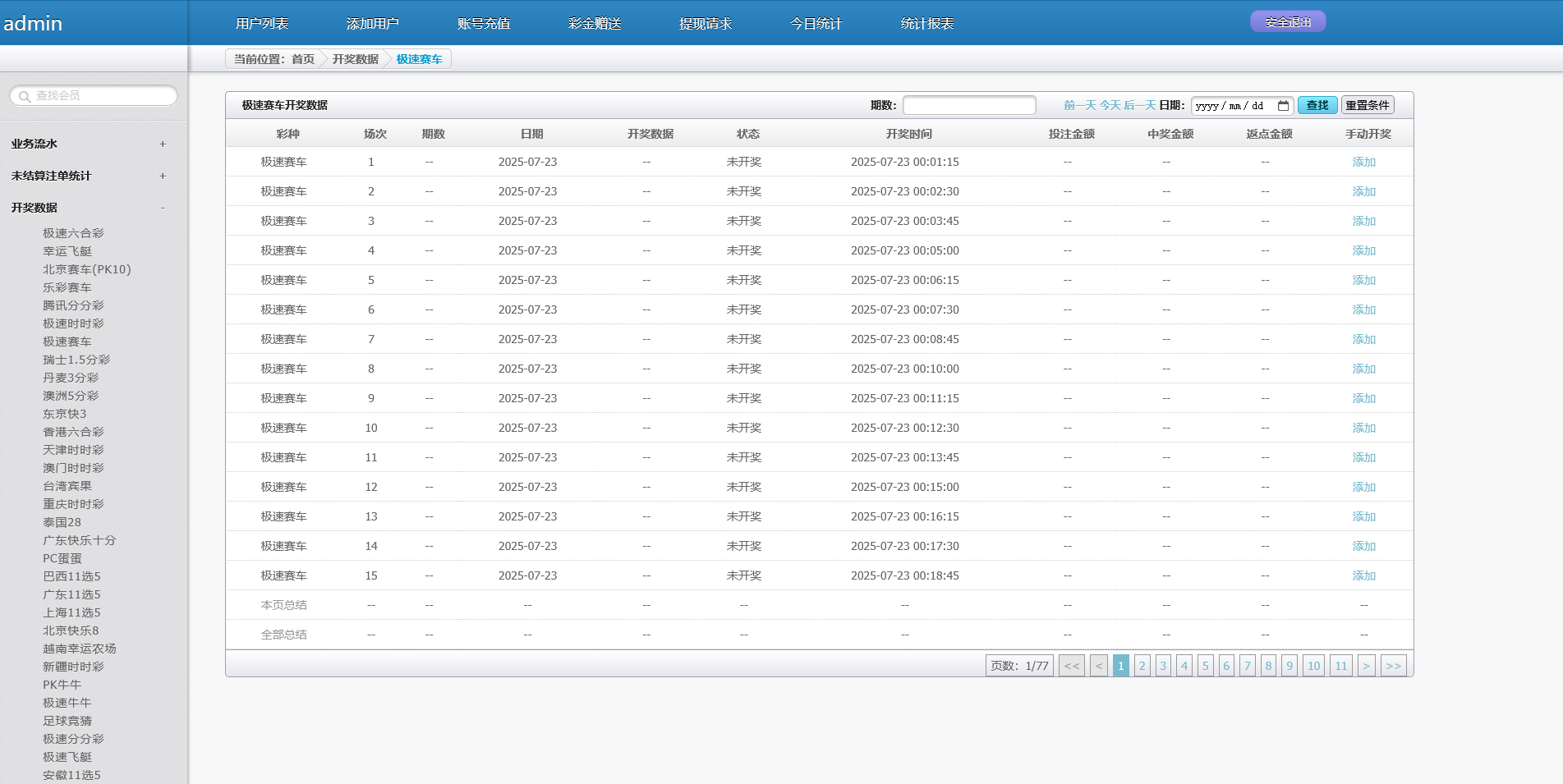Go to the first page (<<)

(1071, 666)
